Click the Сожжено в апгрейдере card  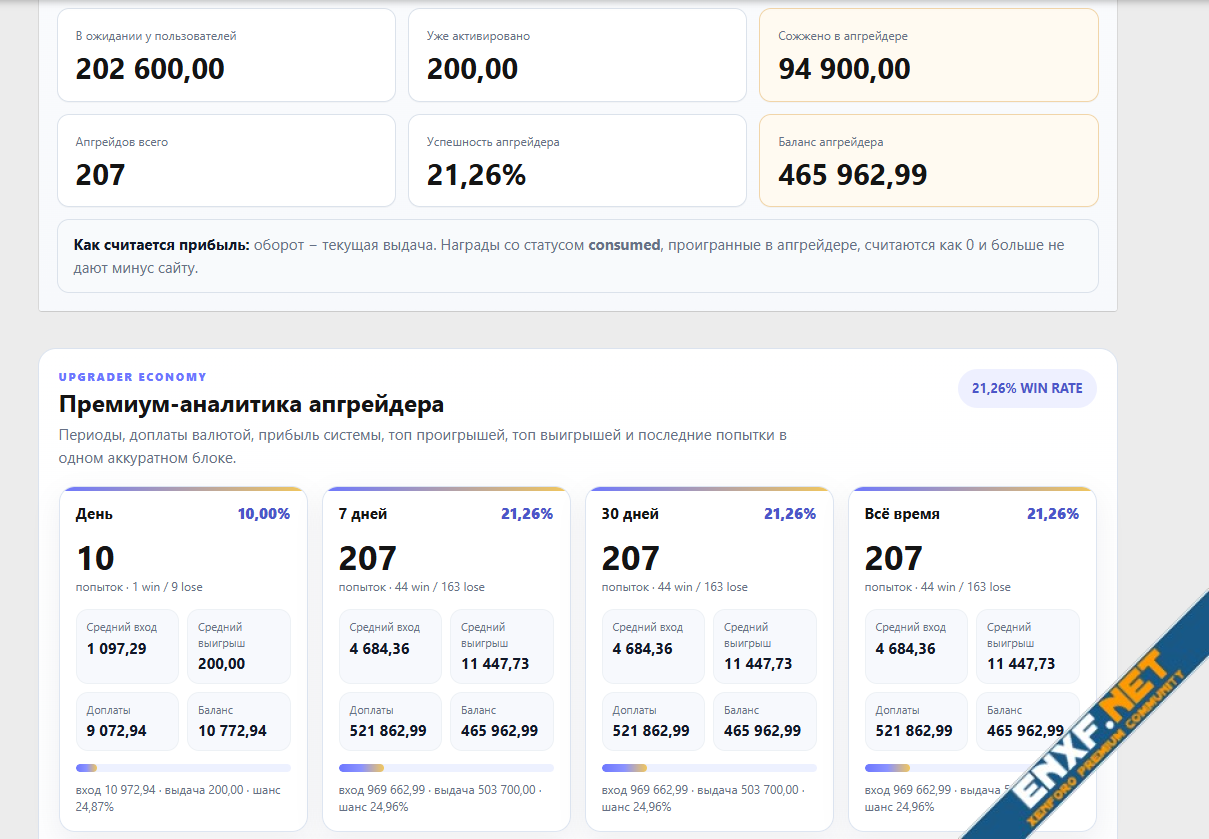point(929,55)
